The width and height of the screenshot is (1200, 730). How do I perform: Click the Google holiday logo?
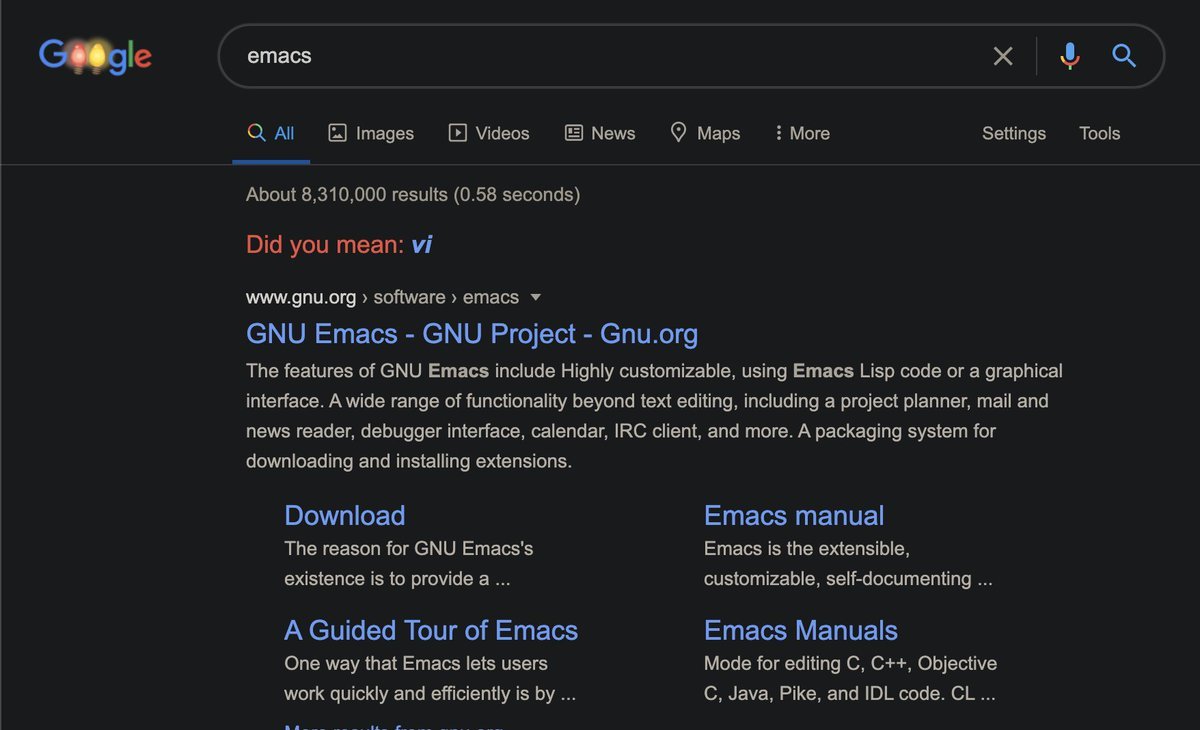click(95, 56)
